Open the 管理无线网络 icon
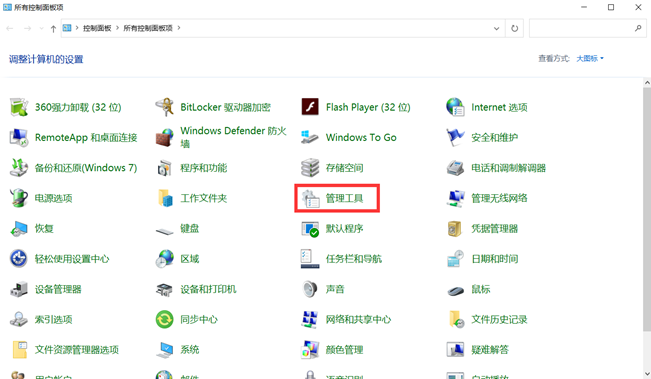 point(455,198)
